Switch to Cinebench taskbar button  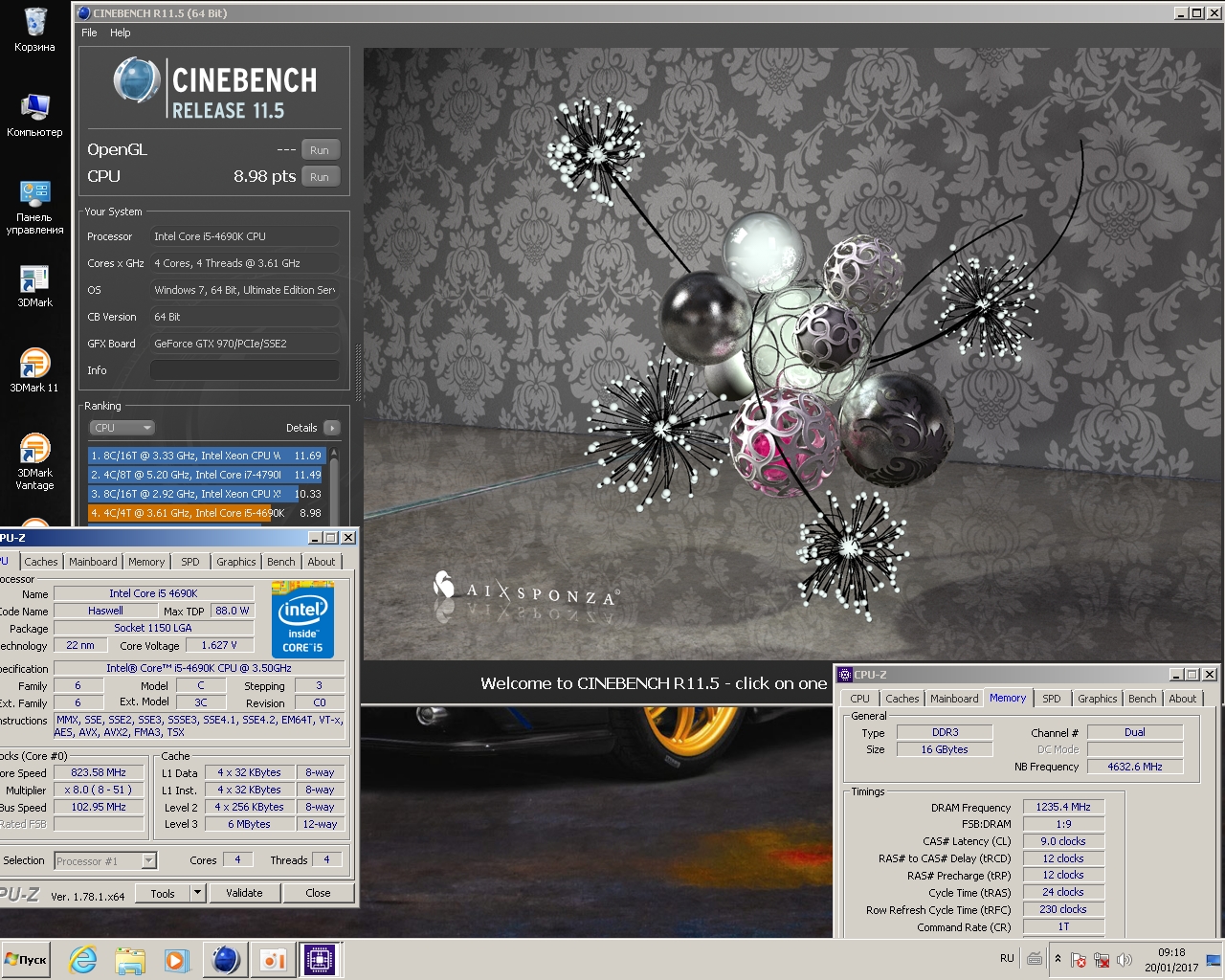[x=226, y=960]
